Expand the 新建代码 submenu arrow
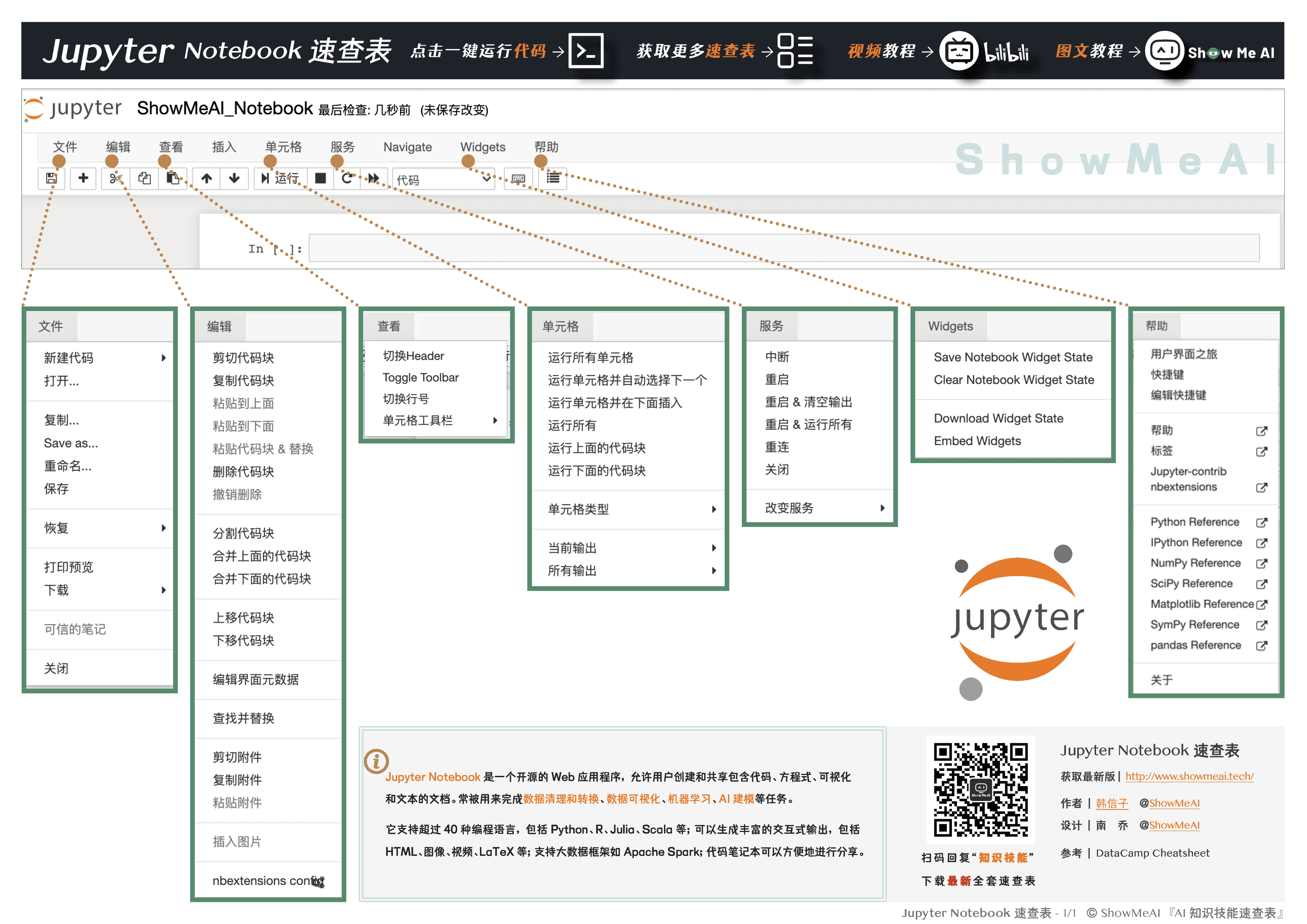 pyautogui.click(x=163, y=358)
